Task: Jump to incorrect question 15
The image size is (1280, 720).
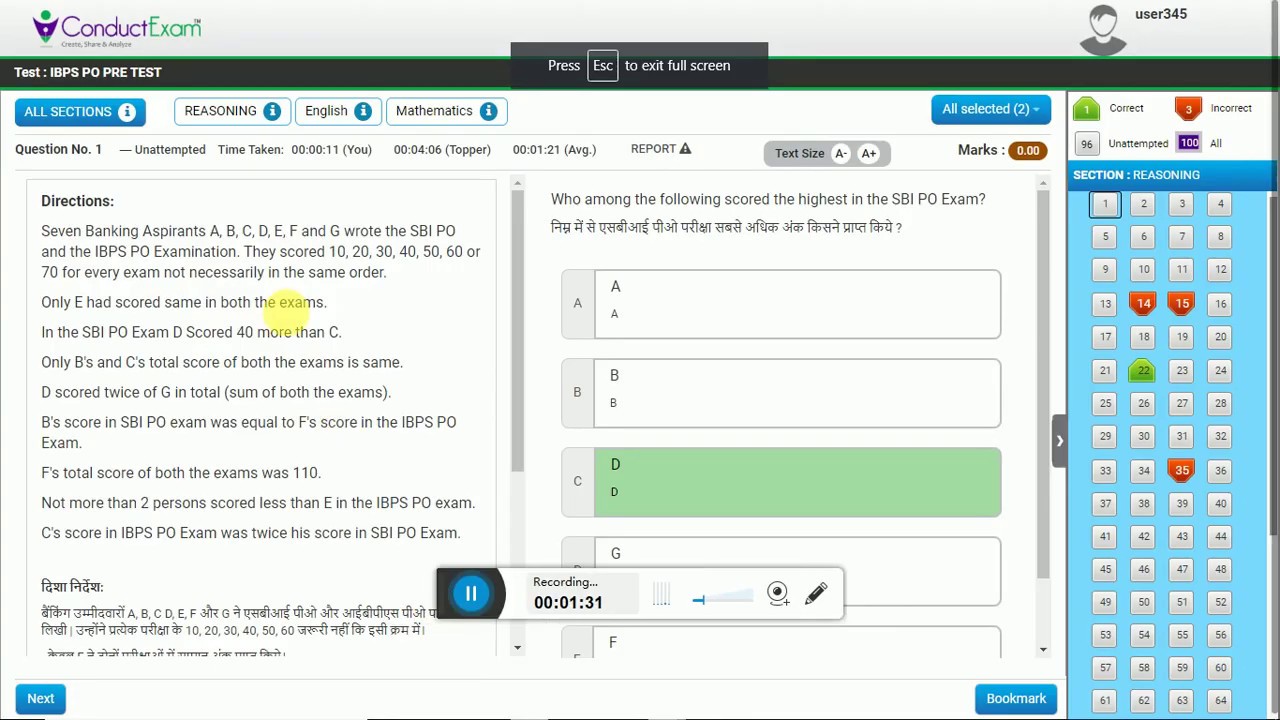Action: point(1182,303)
